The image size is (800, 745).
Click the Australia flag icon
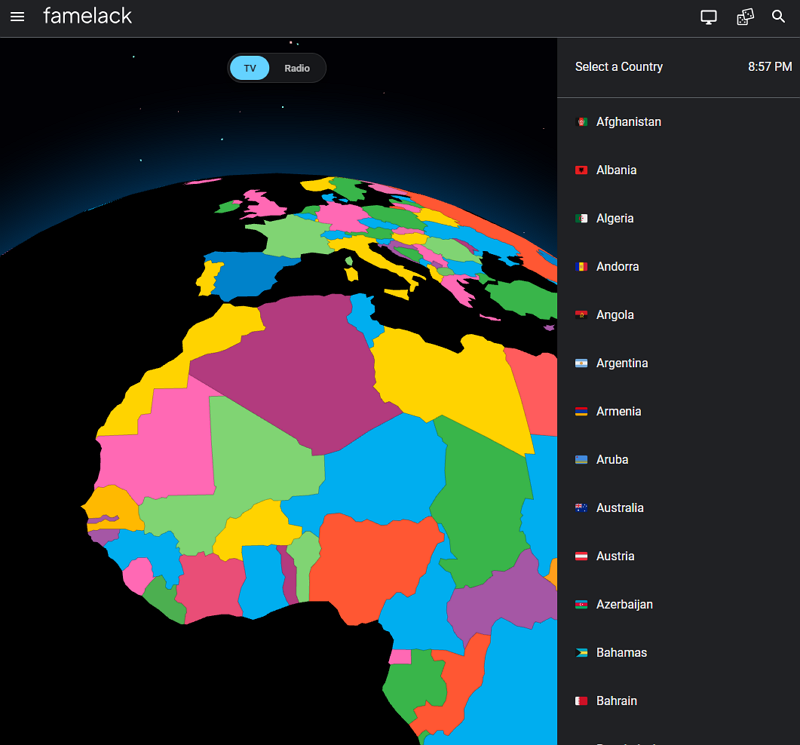[581, 508]
